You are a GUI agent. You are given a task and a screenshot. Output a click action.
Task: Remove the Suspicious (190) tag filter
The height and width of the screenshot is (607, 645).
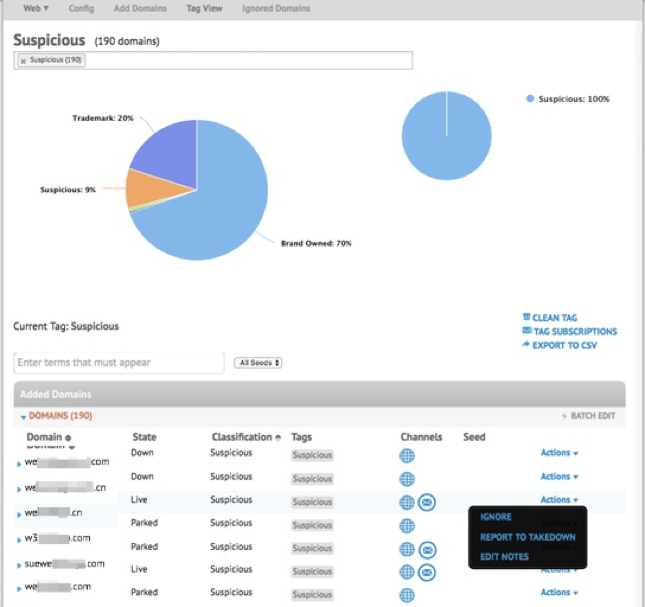pos(23,61)
